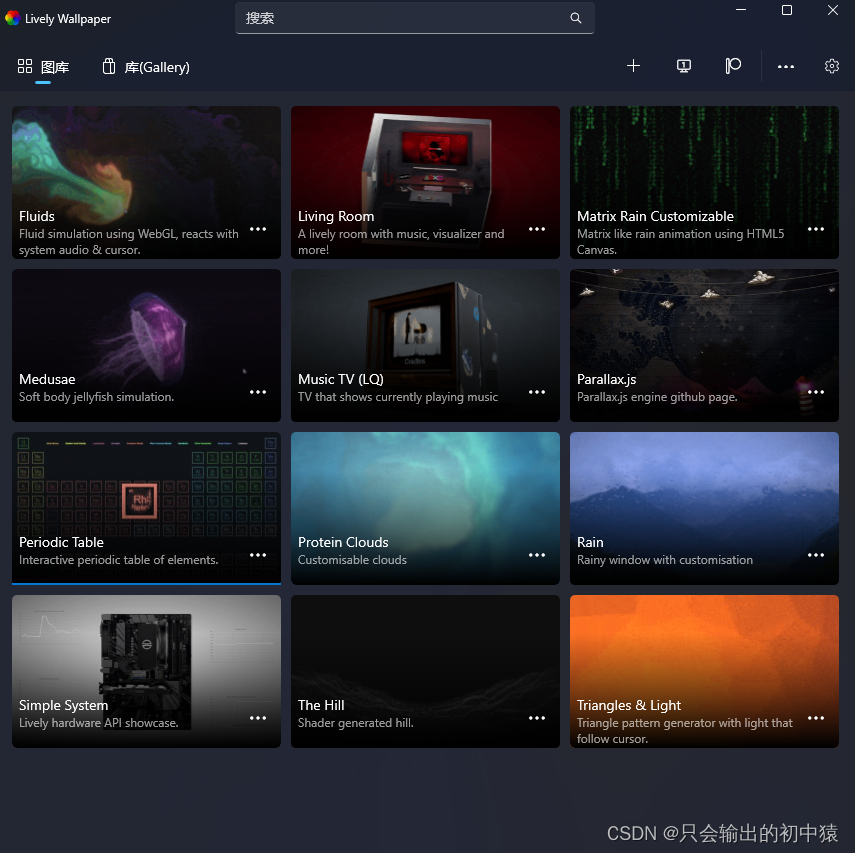Select the Protein Clouds wallpaper thumbnail
Image resolution: width=855 pixels, height=853 pixels.
(425, 508)
